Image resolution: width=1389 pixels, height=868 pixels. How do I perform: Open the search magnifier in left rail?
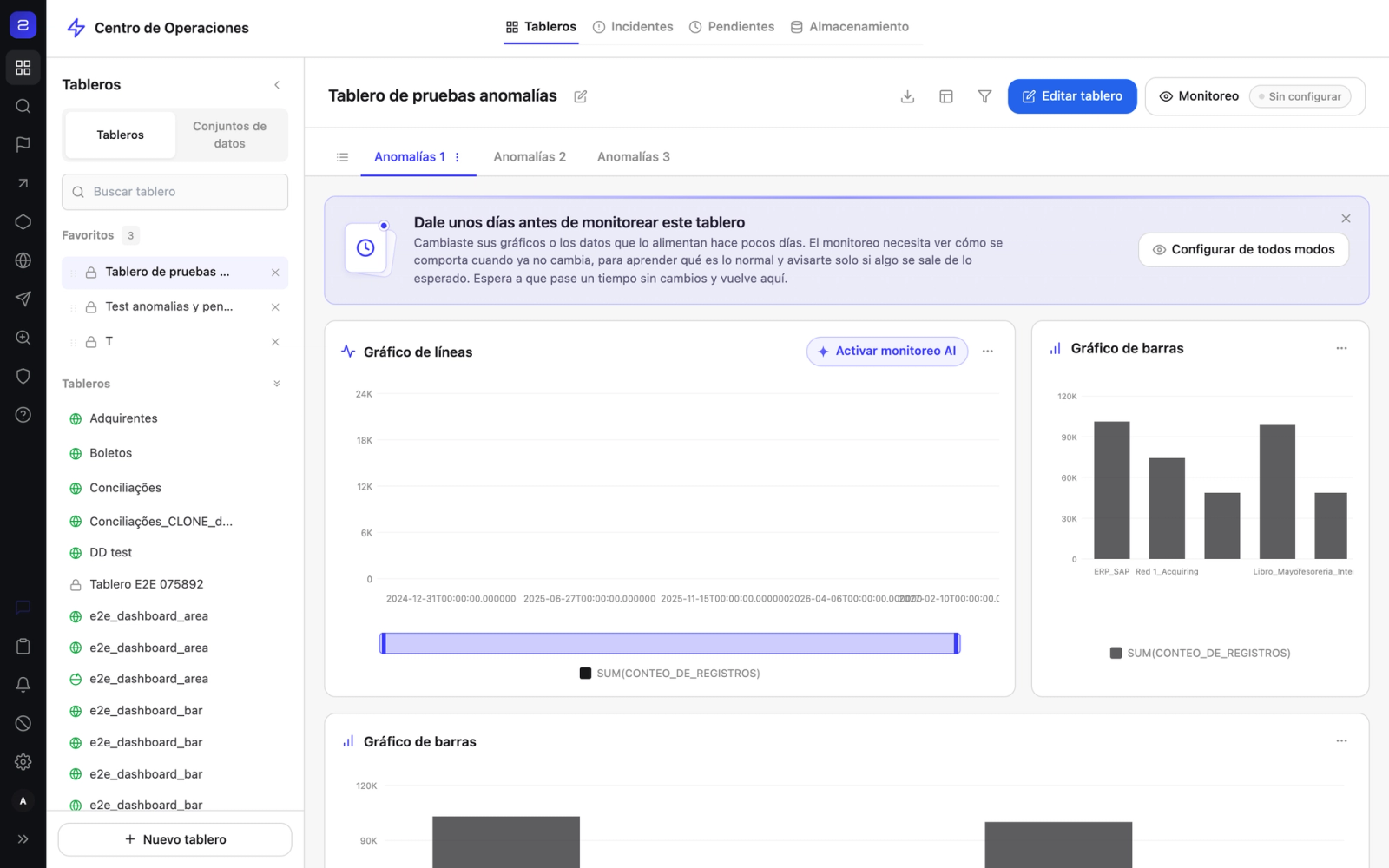23,106
